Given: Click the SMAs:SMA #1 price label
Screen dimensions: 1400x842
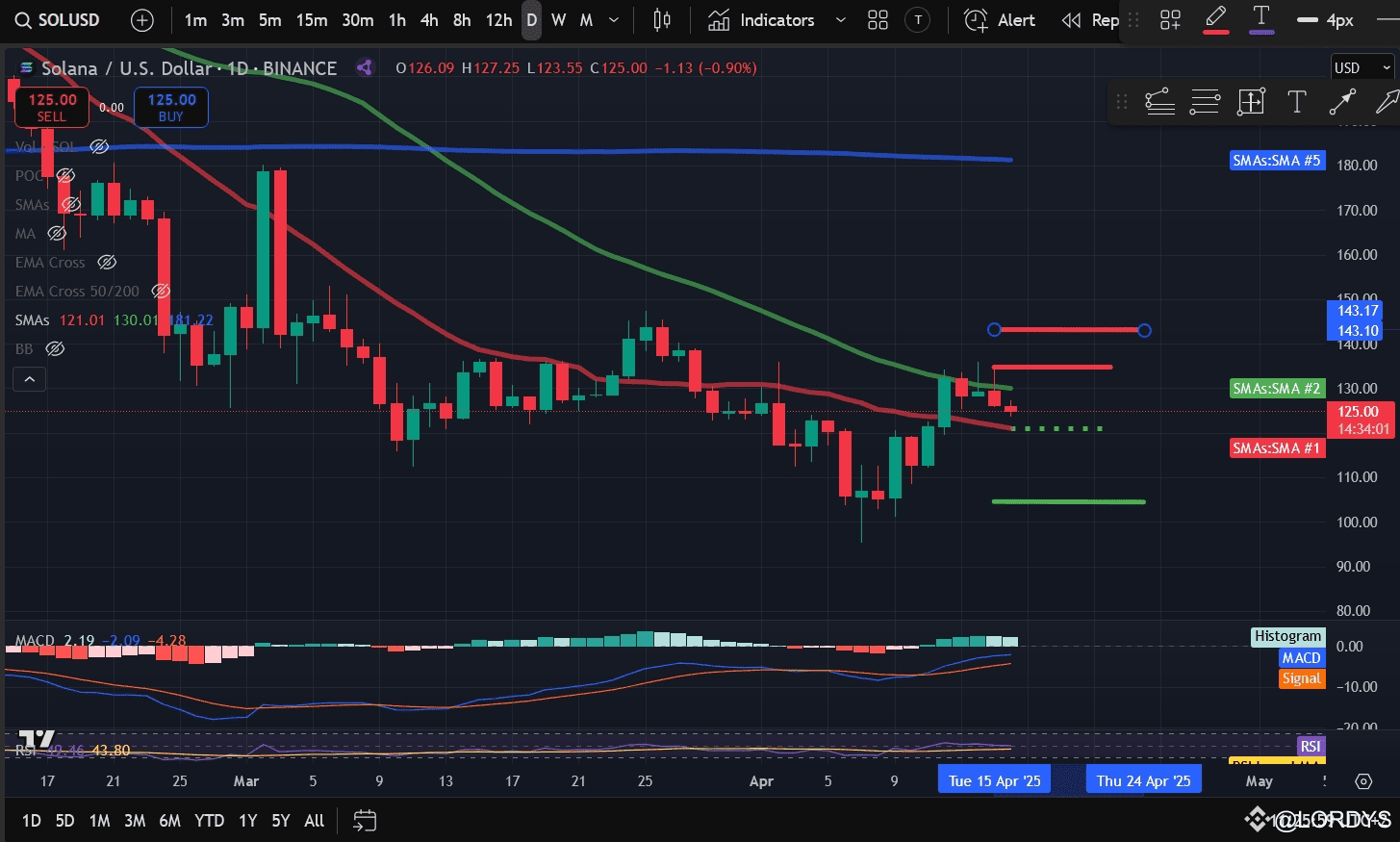Looking at the screenshot, I should [1277, 448].
